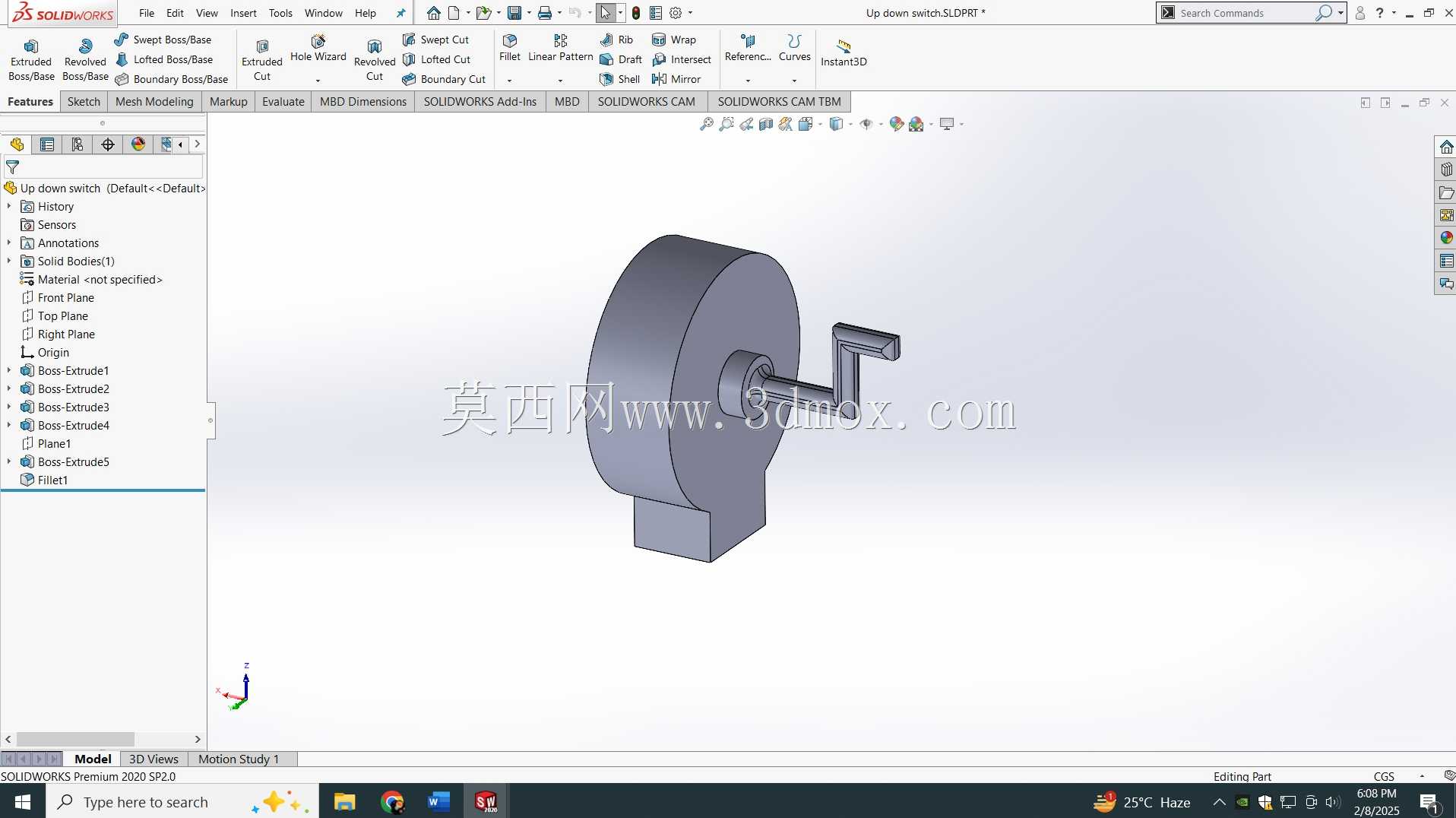Switch to Motion Study 1 tab
Viewport: 1456px width, 818px height.
pos(239,759)
